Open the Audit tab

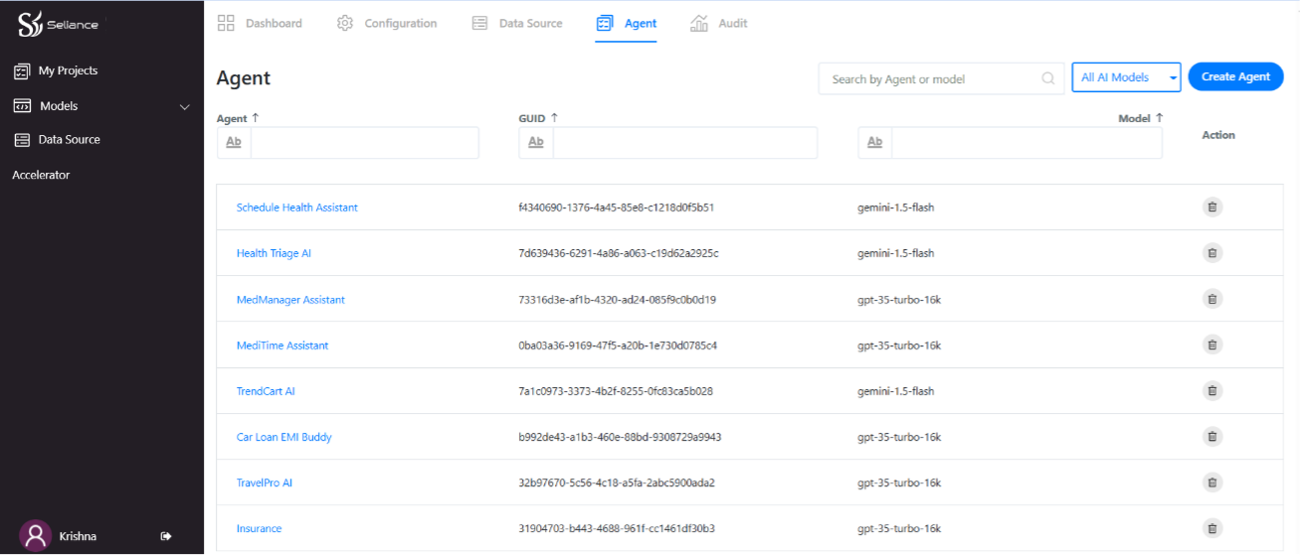point(719,23)
